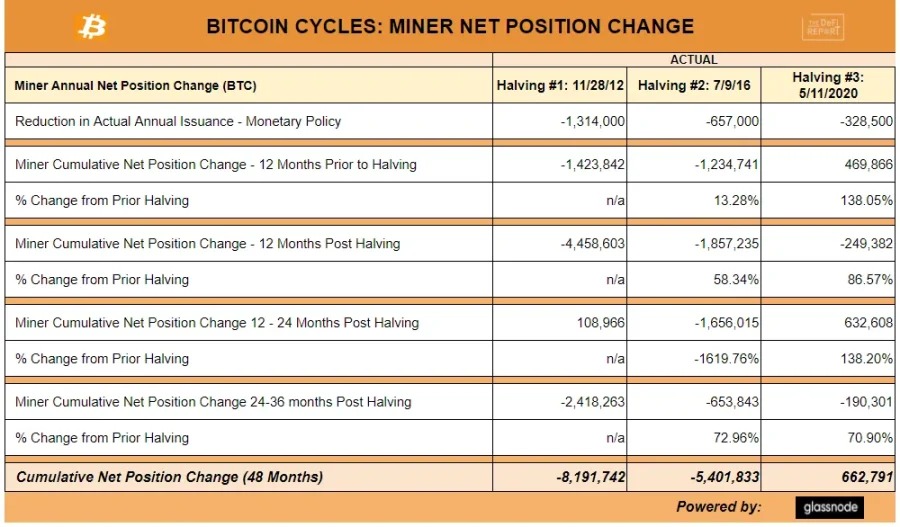The width and height of the screenshot is (900, 527).
Task: Select the 'Halving #1: 11/28/12' column header
Action: pyautogui.click(x=560, y=86)
